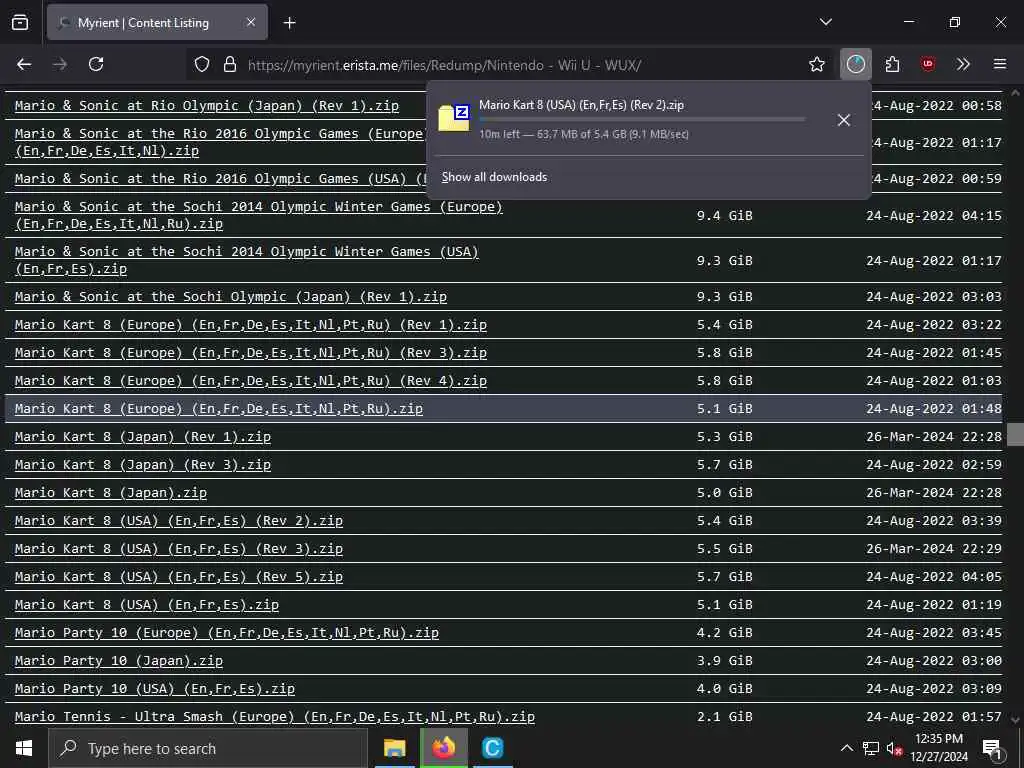Viewport: 1024px width, 768px height.
Task: Download Mario Party 10 Europe zip
Action: coord(227,633)
